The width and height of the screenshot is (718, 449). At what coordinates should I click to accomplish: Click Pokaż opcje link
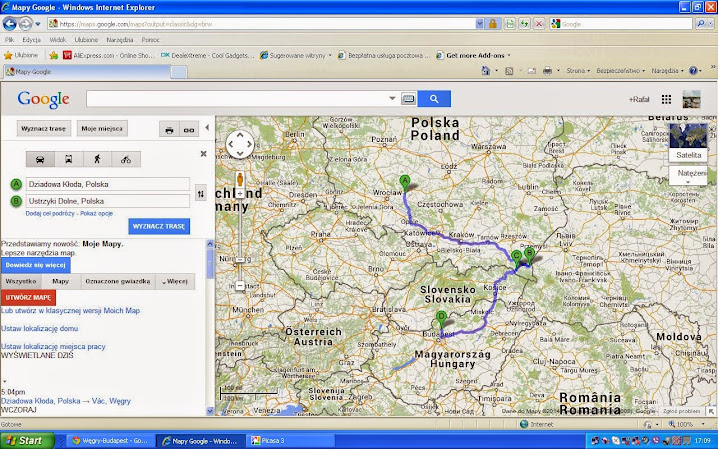coord(96,213)
